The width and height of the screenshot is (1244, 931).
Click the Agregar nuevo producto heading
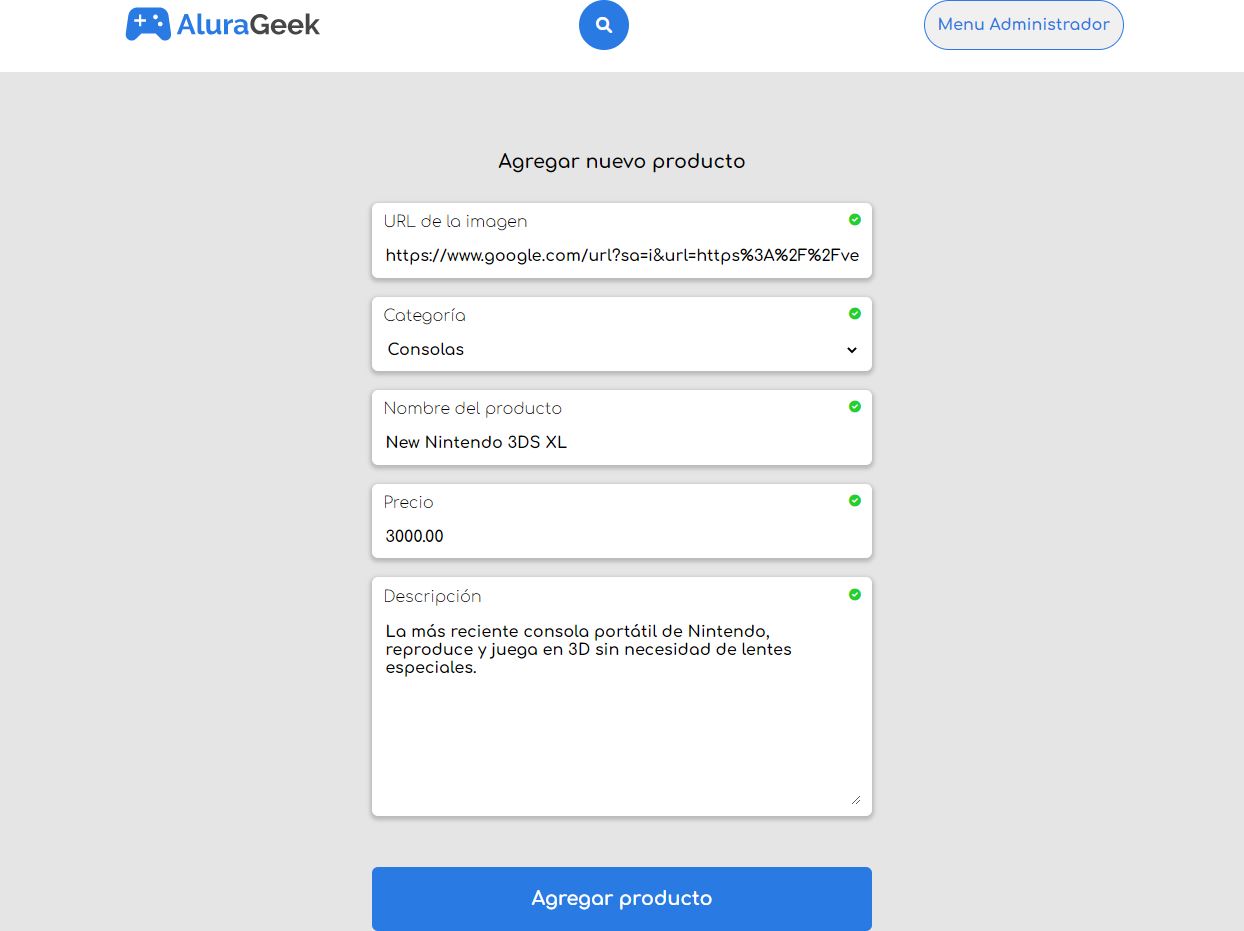(622, 161)
